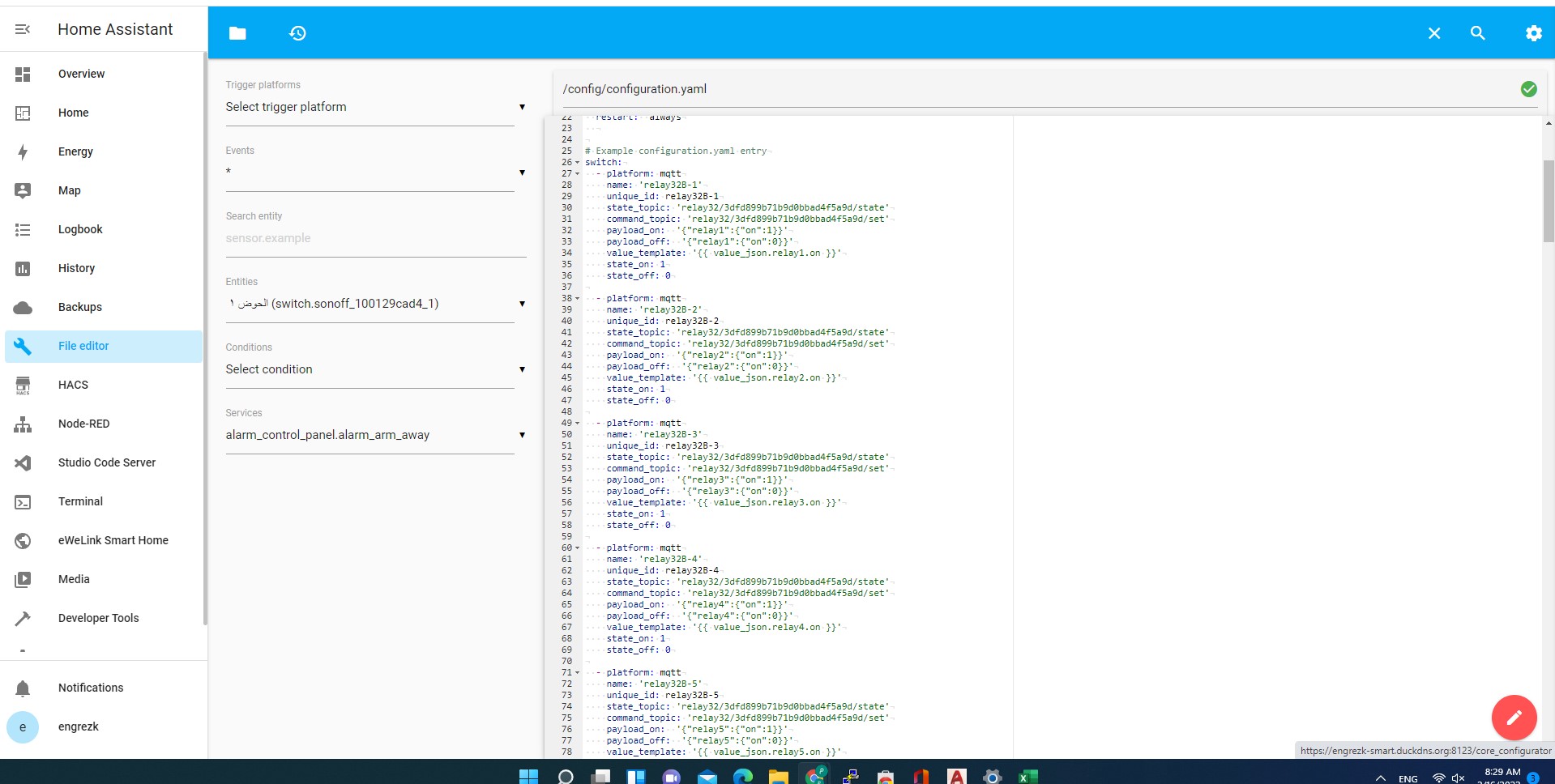
Task: Collapse the Home Assistant sidebar menu icon
Action: 23,29
